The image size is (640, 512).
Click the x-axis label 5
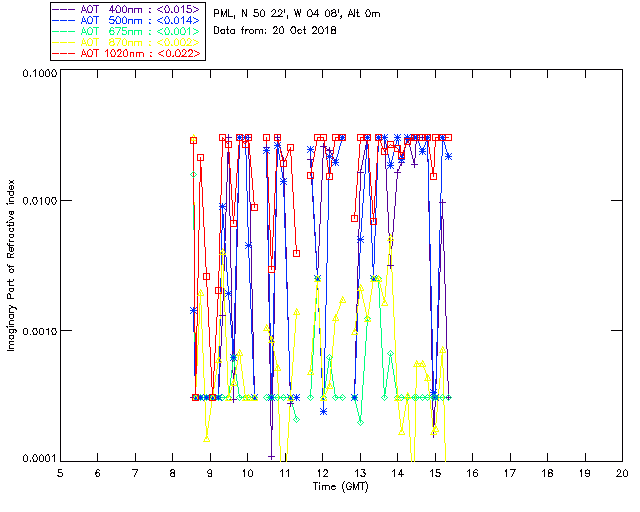click(x=60, y=473)
